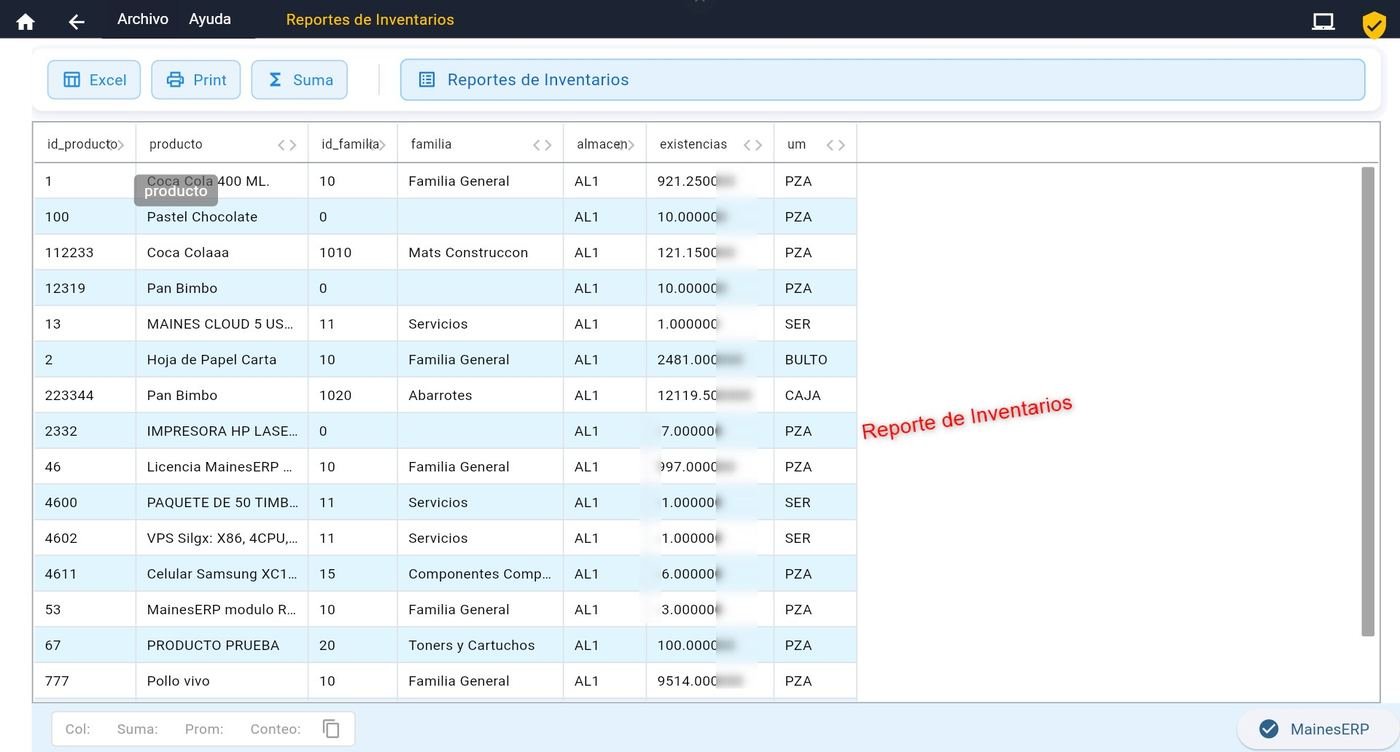Select the cell 'PRODUCTO PRUEBA'

click(x=222, y=646)
